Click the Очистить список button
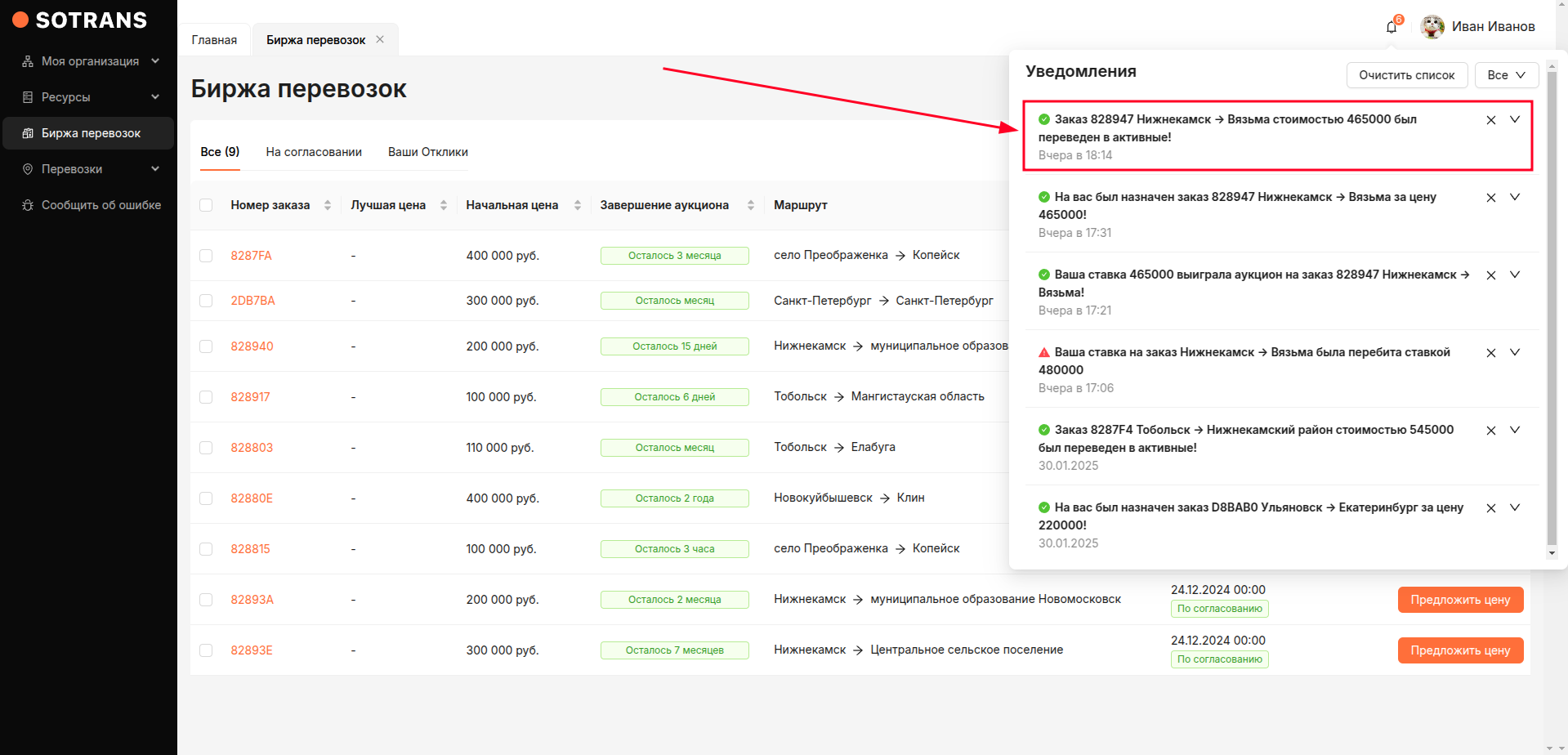This screenshot has height=755, width=1568. tap(1406, 75)
